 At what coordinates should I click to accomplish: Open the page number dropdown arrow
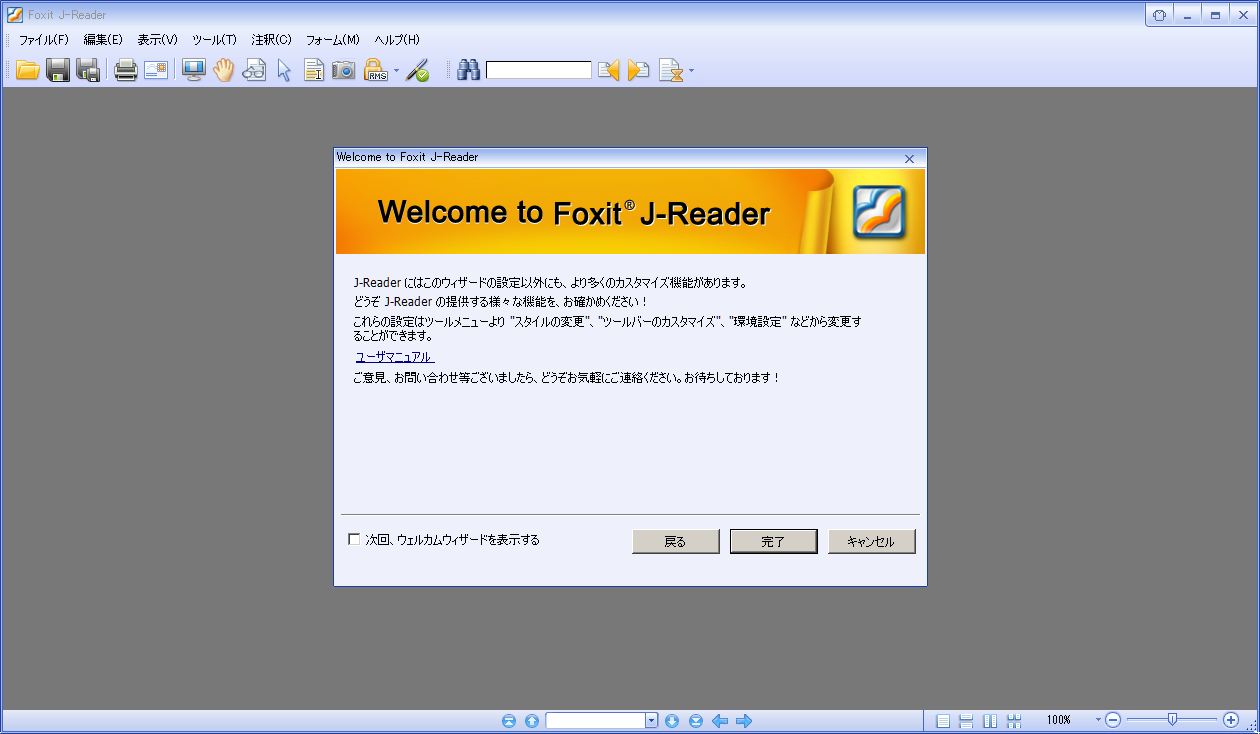(x=651, y=720)
